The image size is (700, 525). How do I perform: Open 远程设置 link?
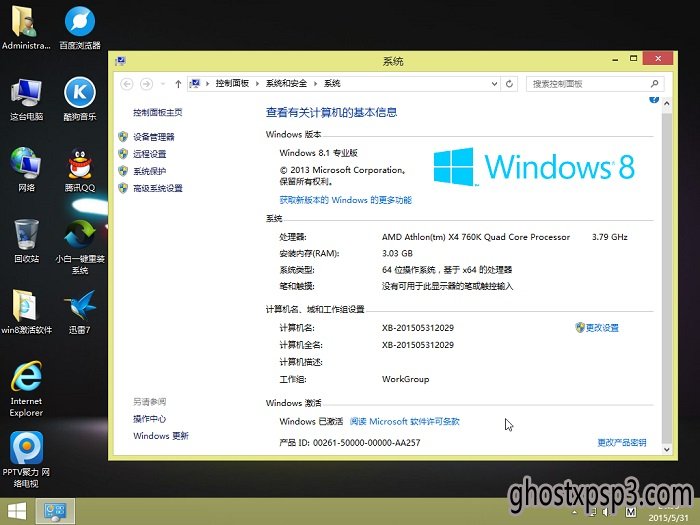(150, 154)
